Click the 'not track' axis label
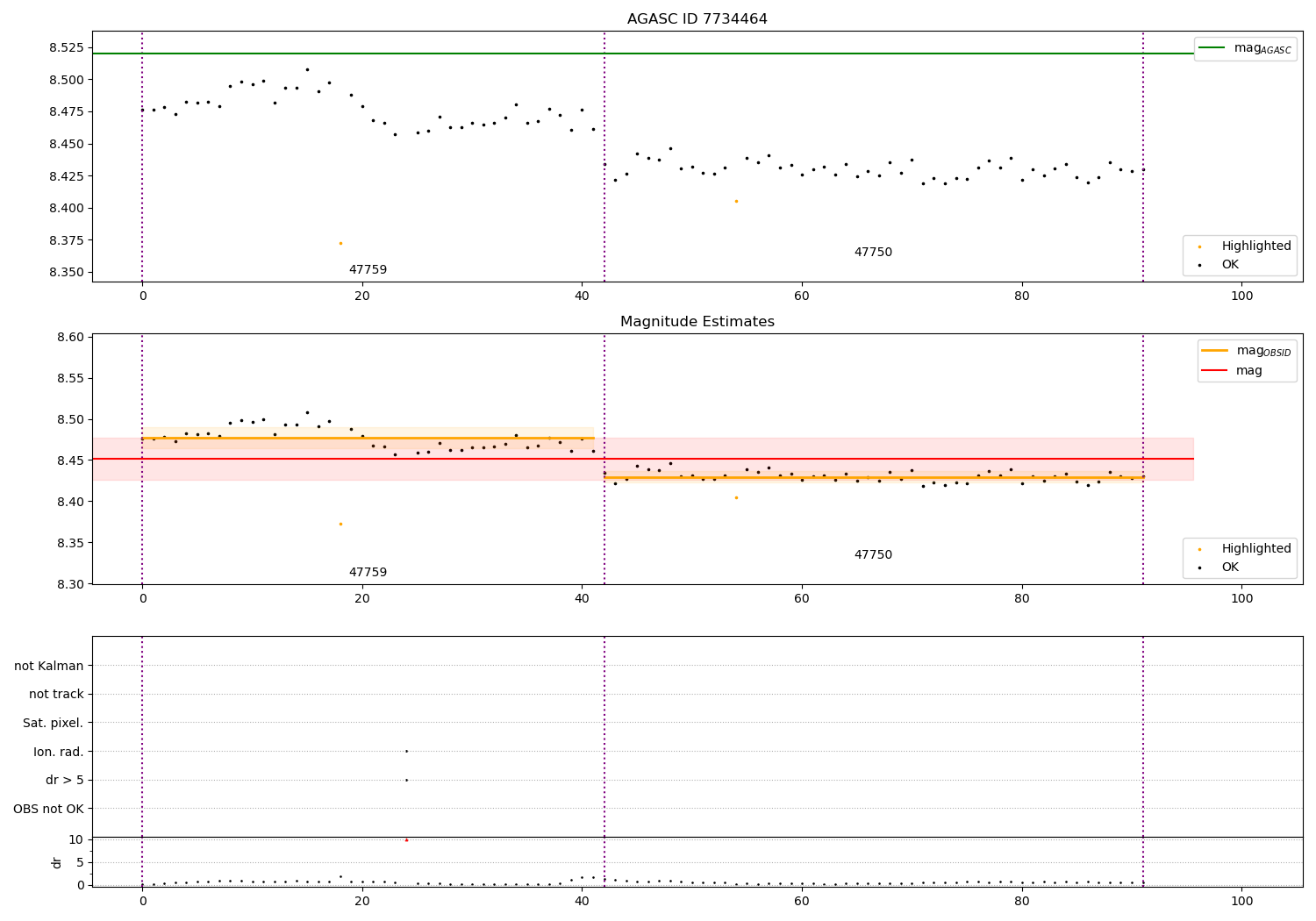Screen dimensions: 1316x921 click(x=56, y=694)
